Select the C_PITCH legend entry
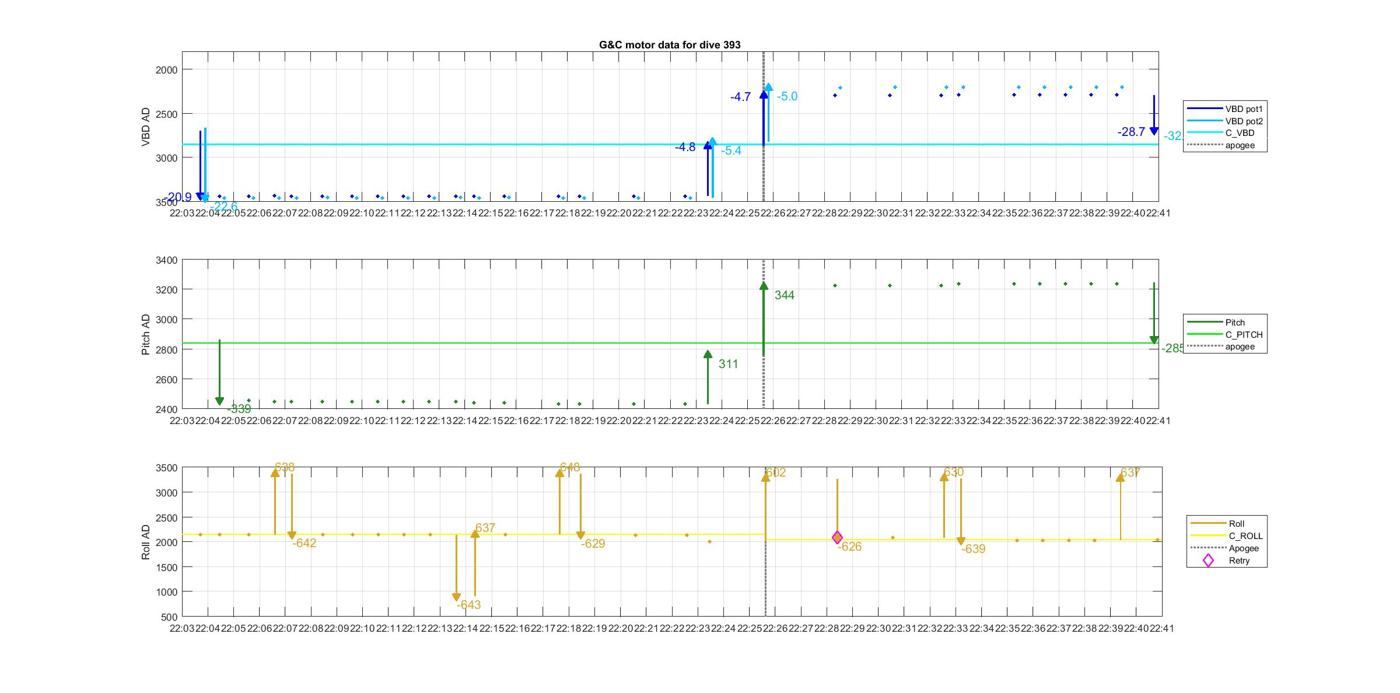1400x693 pixels. point(1224,335)
